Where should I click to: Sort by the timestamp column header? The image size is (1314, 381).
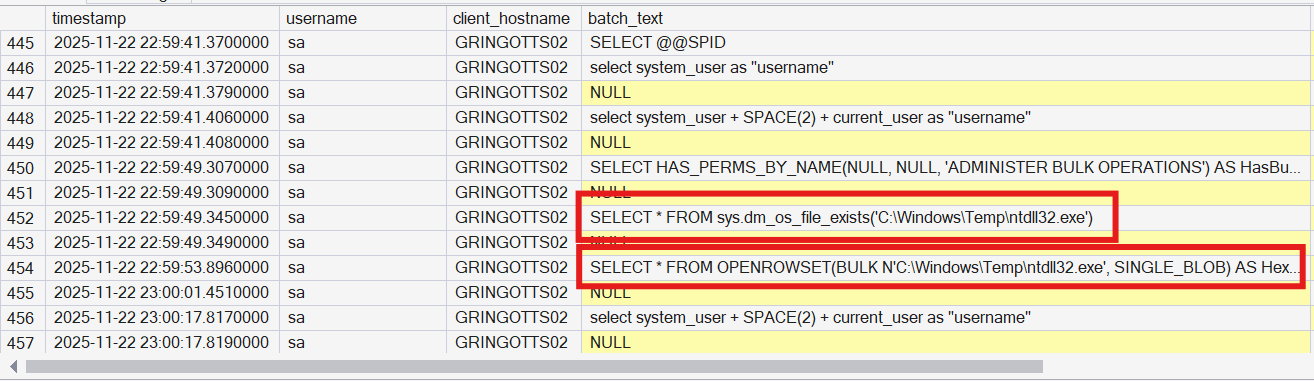click(x=162, y=19)
